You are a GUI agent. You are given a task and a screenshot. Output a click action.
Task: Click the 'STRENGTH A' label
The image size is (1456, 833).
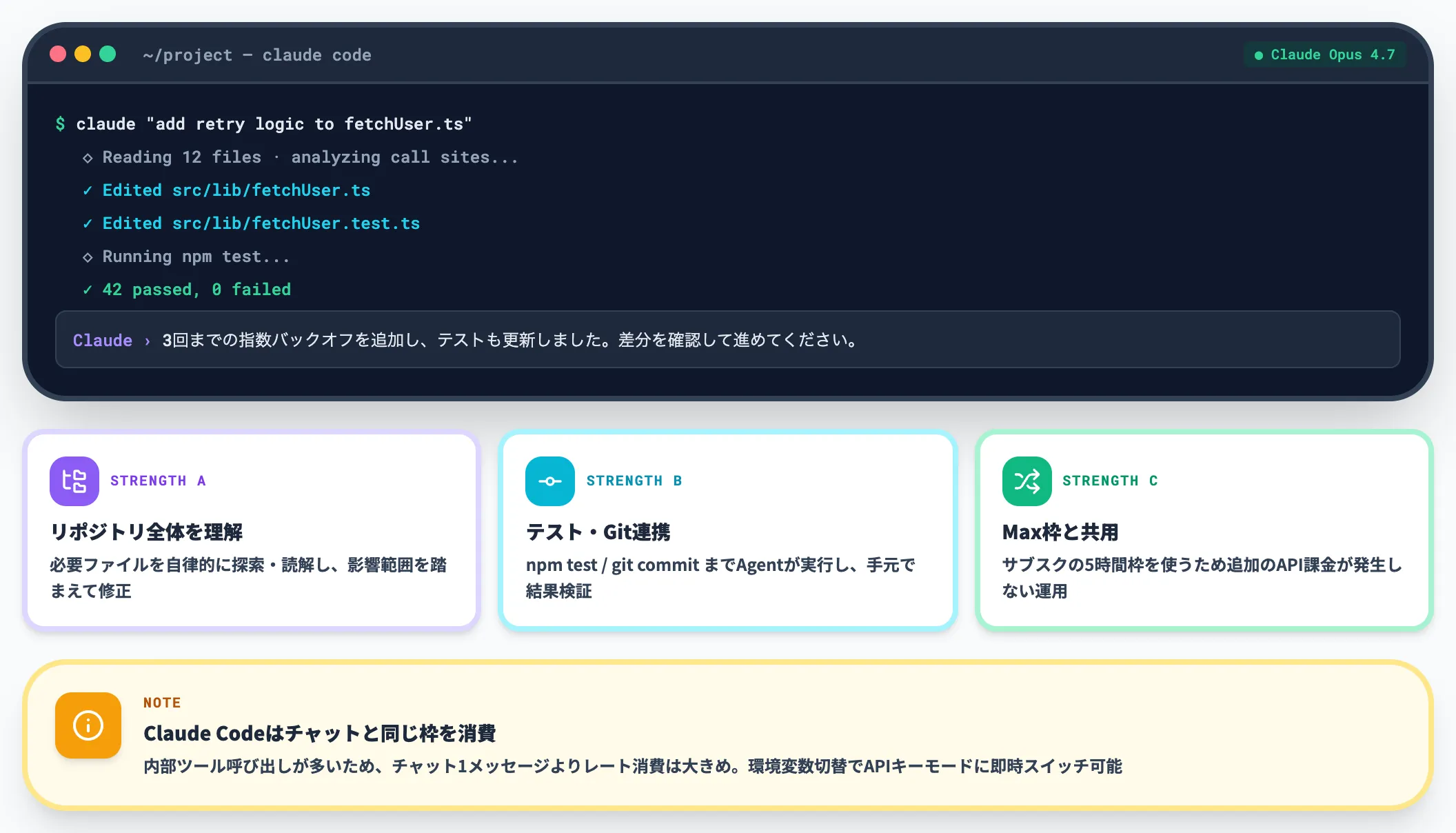point(158,481)
